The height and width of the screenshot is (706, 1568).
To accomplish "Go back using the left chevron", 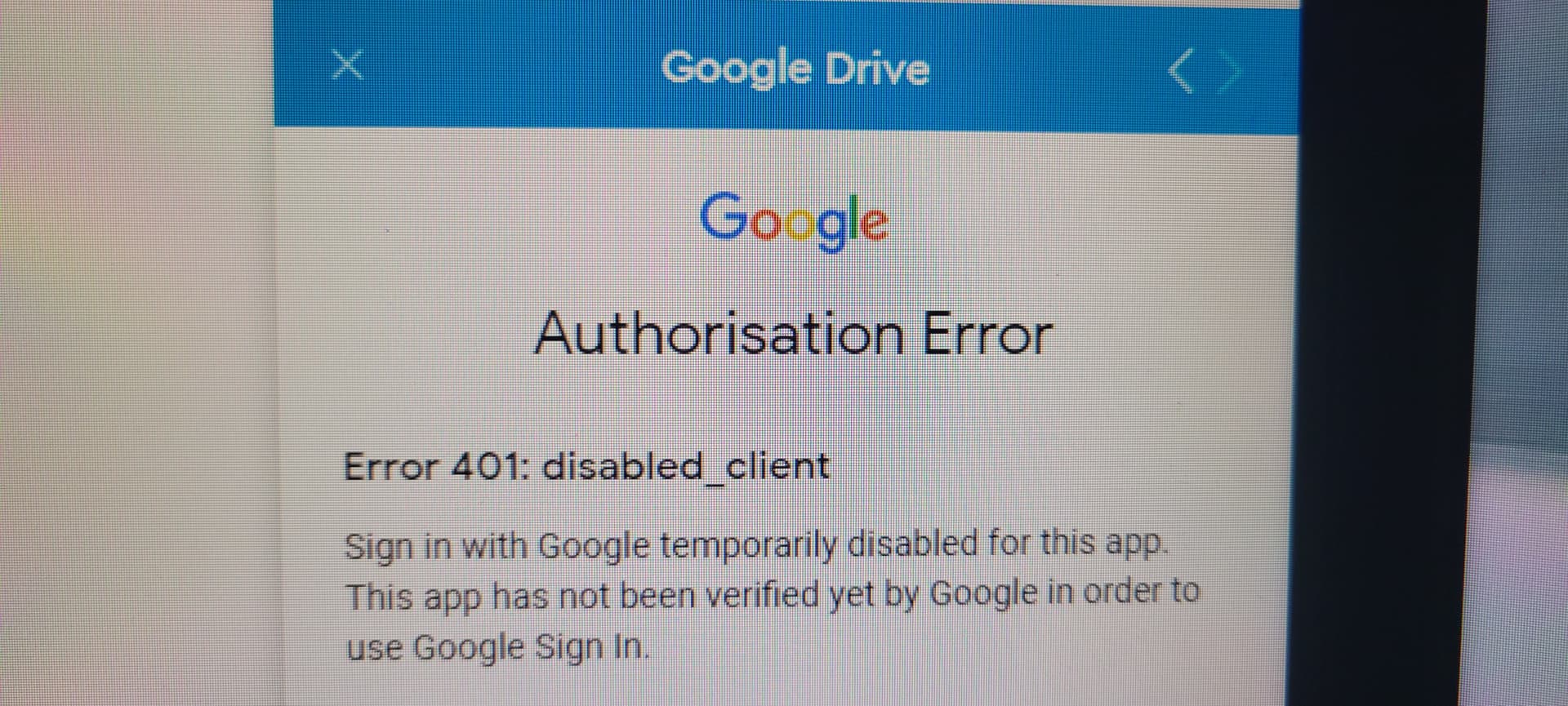I will point(1179,70).
